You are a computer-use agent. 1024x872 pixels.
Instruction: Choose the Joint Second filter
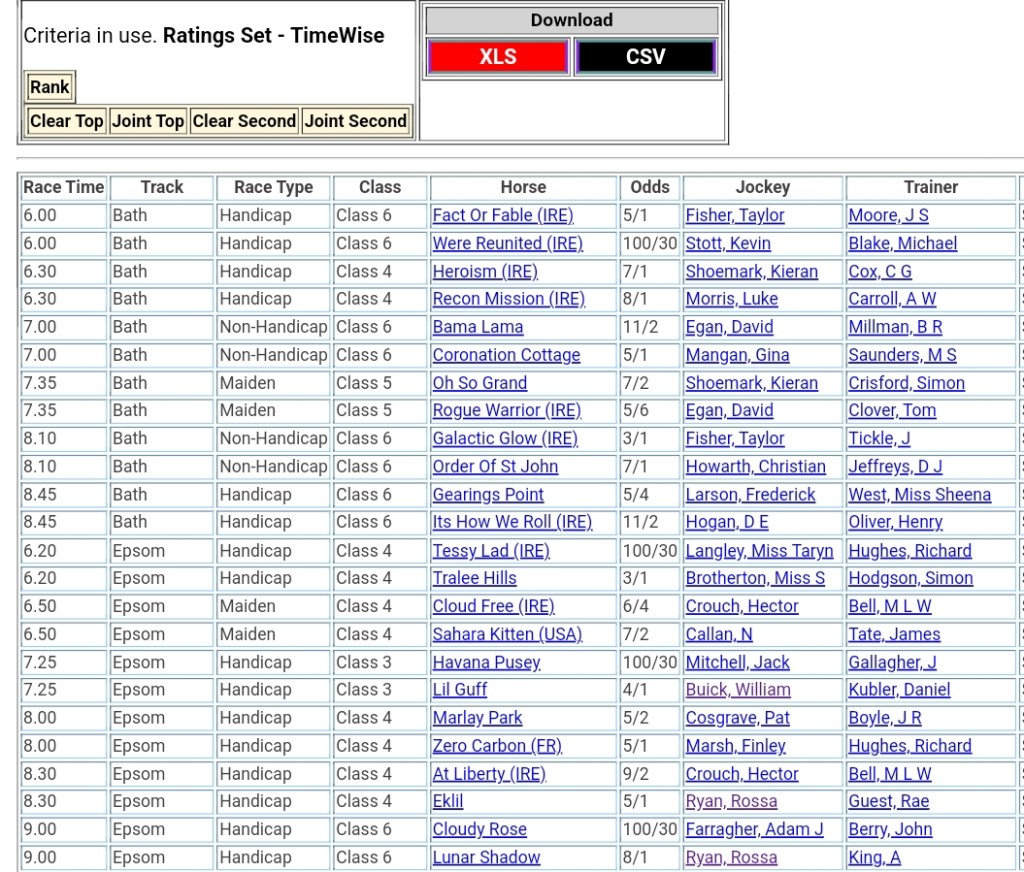[x=355, y=121]
